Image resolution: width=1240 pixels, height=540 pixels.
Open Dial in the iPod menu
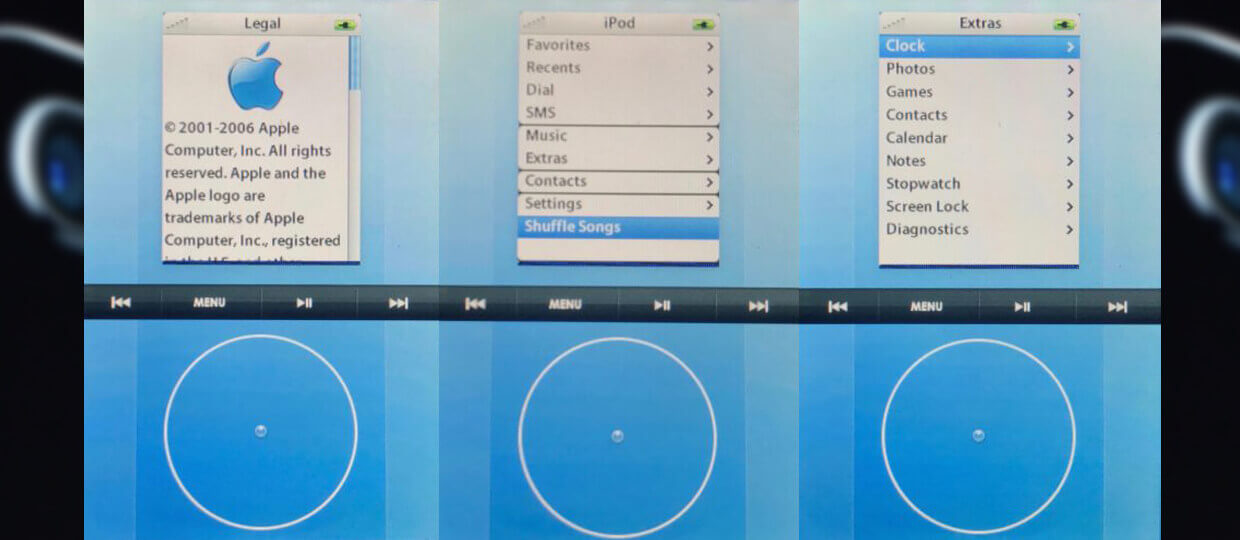(618, 91)
